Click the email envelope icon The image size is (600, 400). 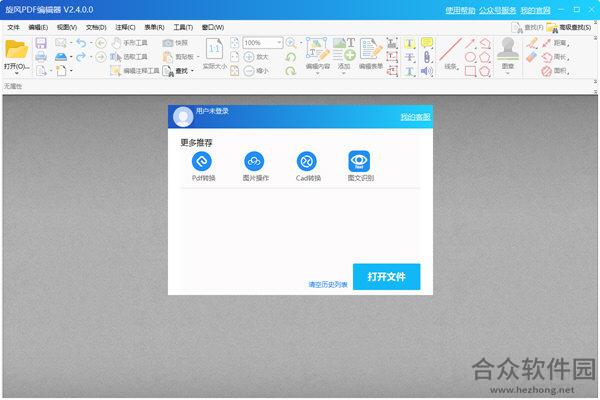[60, 43]
